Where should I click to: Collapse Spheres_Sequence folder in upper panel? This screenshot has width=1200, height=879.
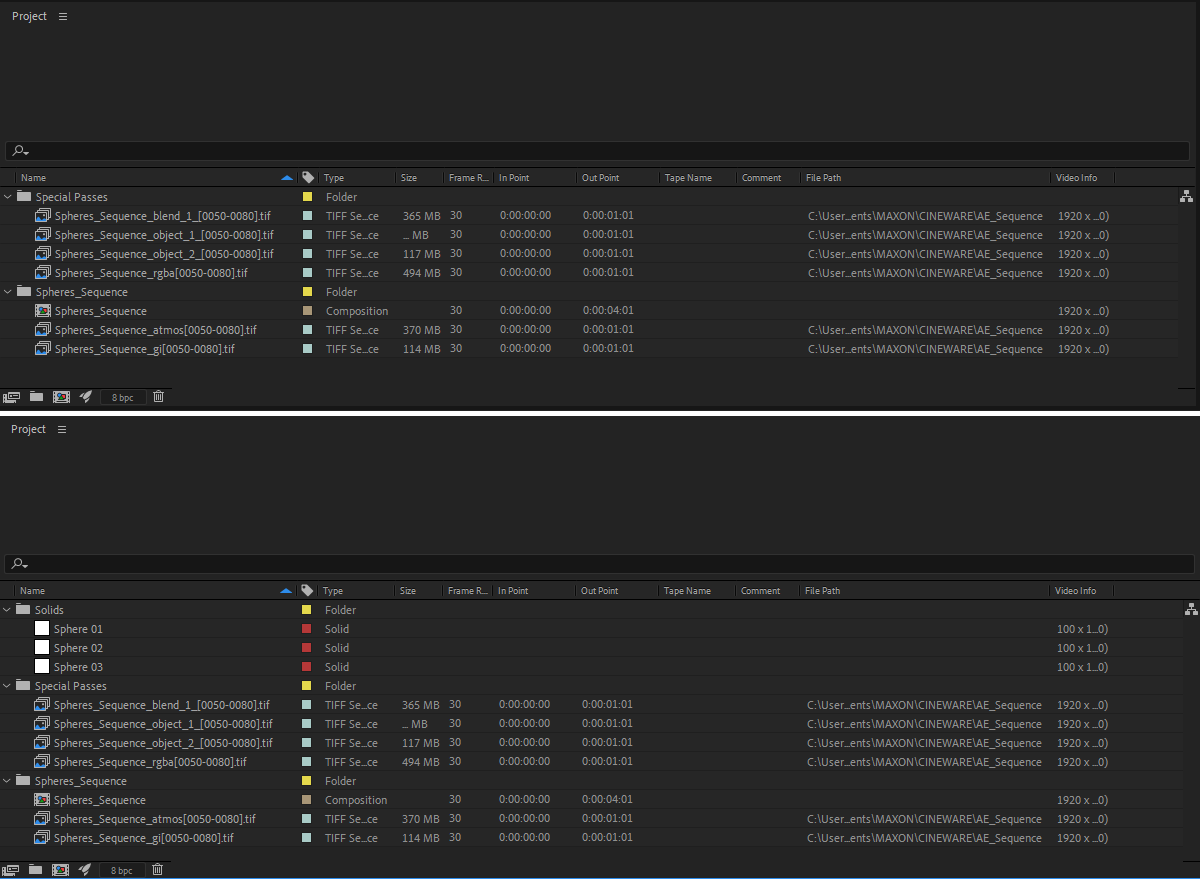tap(9, 292)
